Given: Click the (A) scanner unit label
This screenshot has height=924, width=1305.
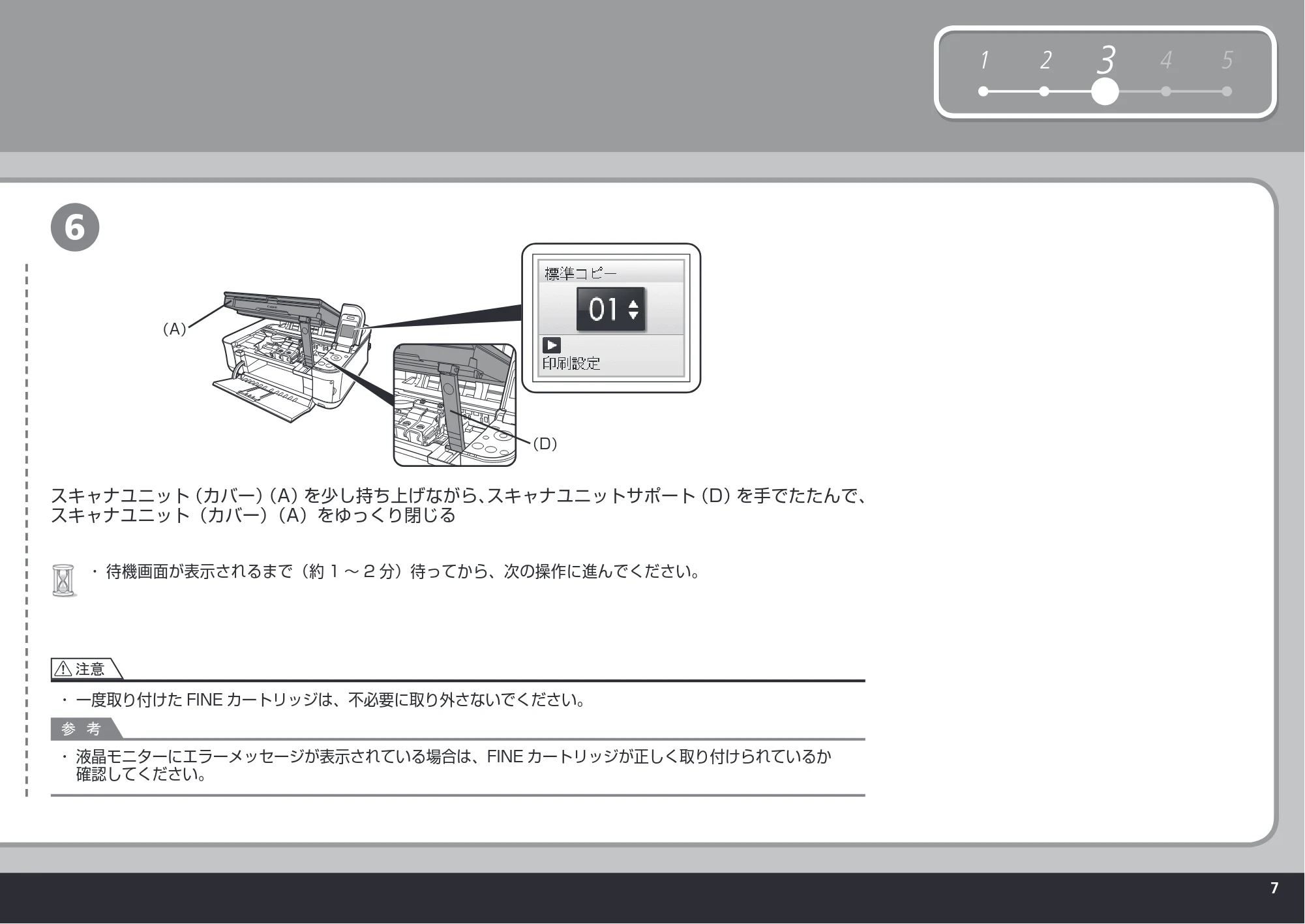Looking at the screenshot, I should pyautogui.click(x=174, y=329).
